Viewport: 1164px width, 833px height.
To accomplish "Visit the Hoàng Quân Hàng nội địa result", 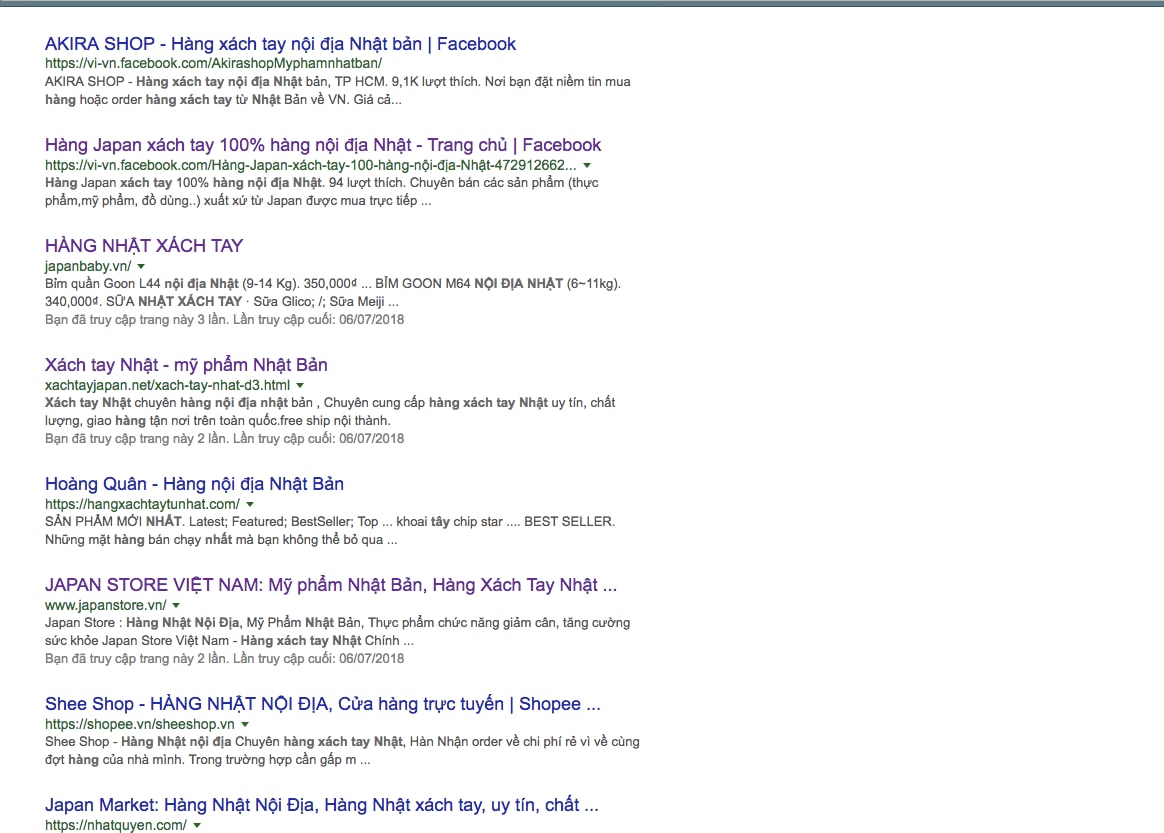I will 194,484.
